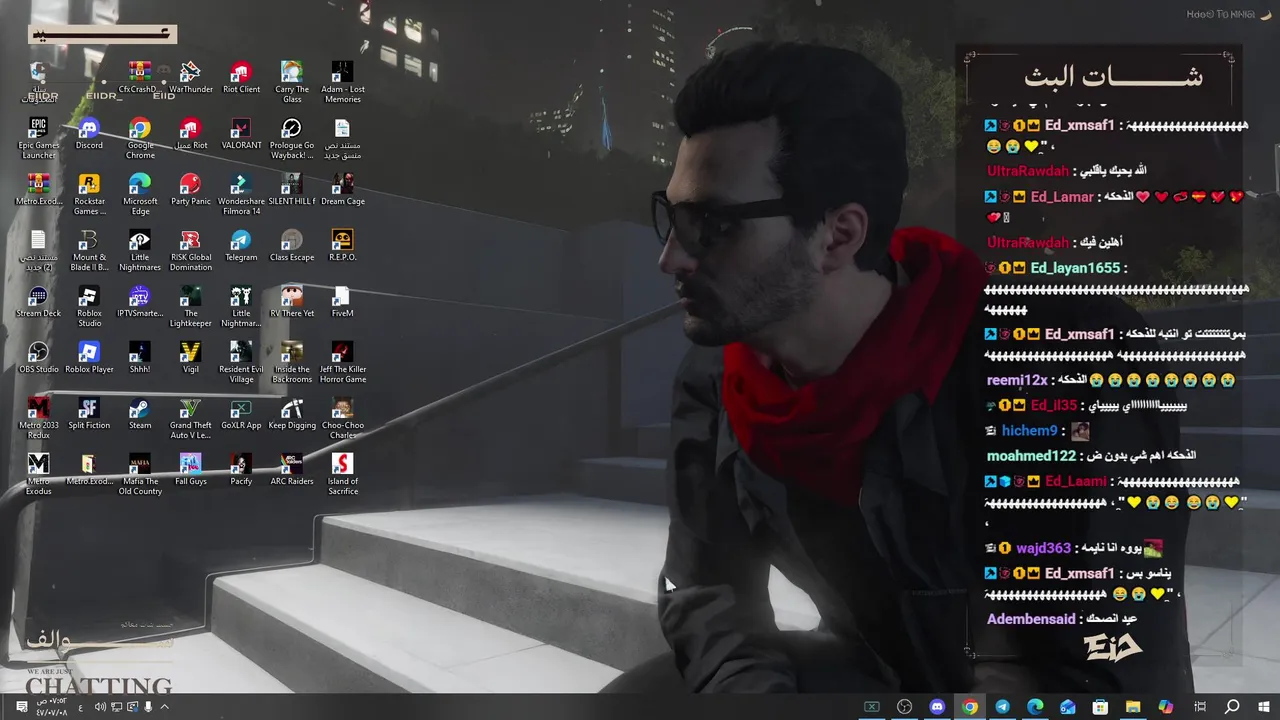
Task: Open Discord from the taskbar
Action: (x=937, y=707)
